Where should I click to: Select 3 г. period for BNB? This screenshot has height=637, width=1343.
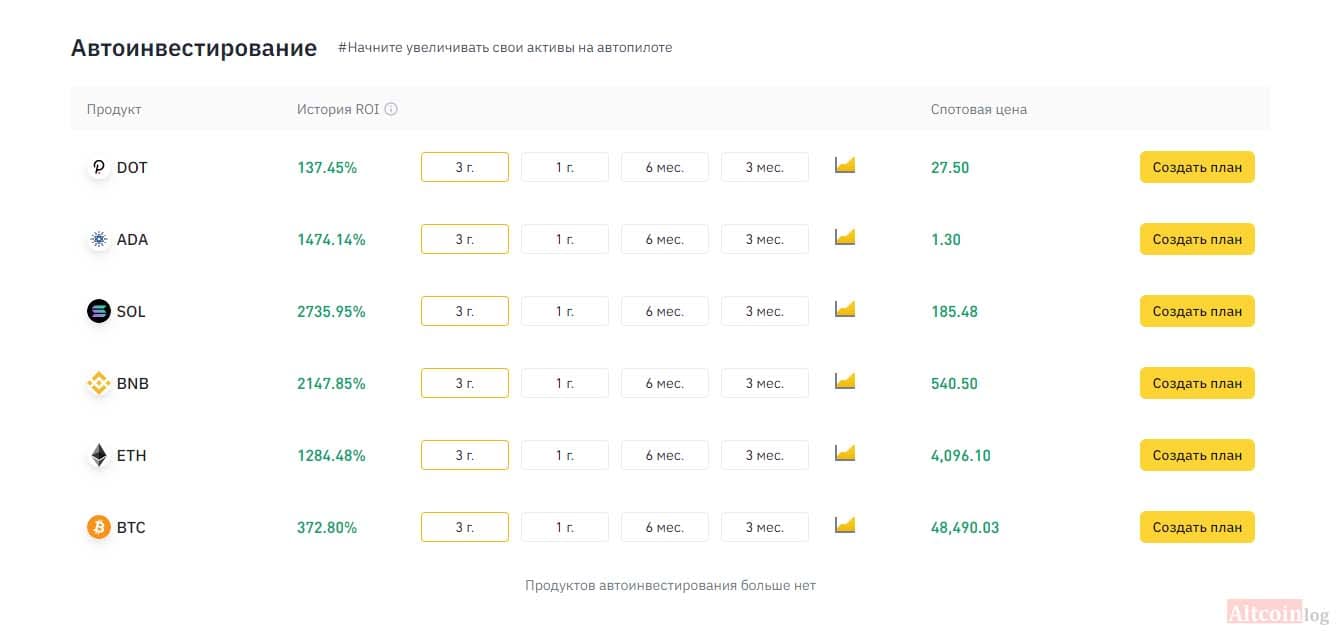point(465,383)
